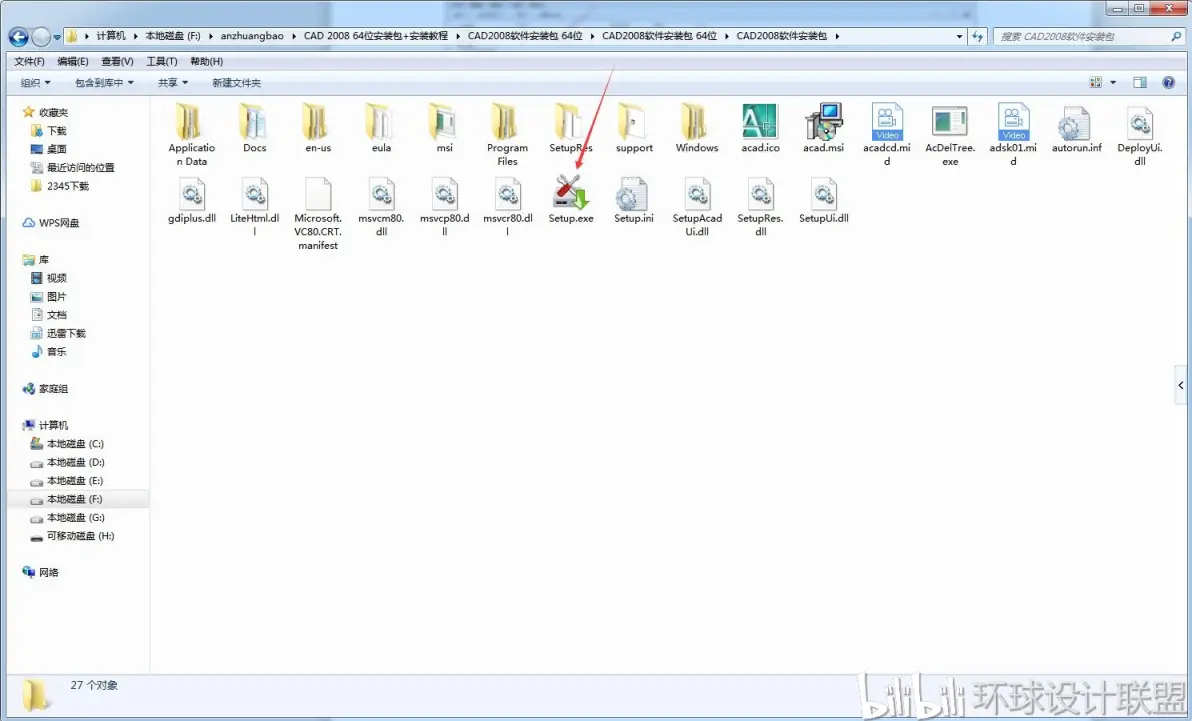Select the Program Files folder

507,122
